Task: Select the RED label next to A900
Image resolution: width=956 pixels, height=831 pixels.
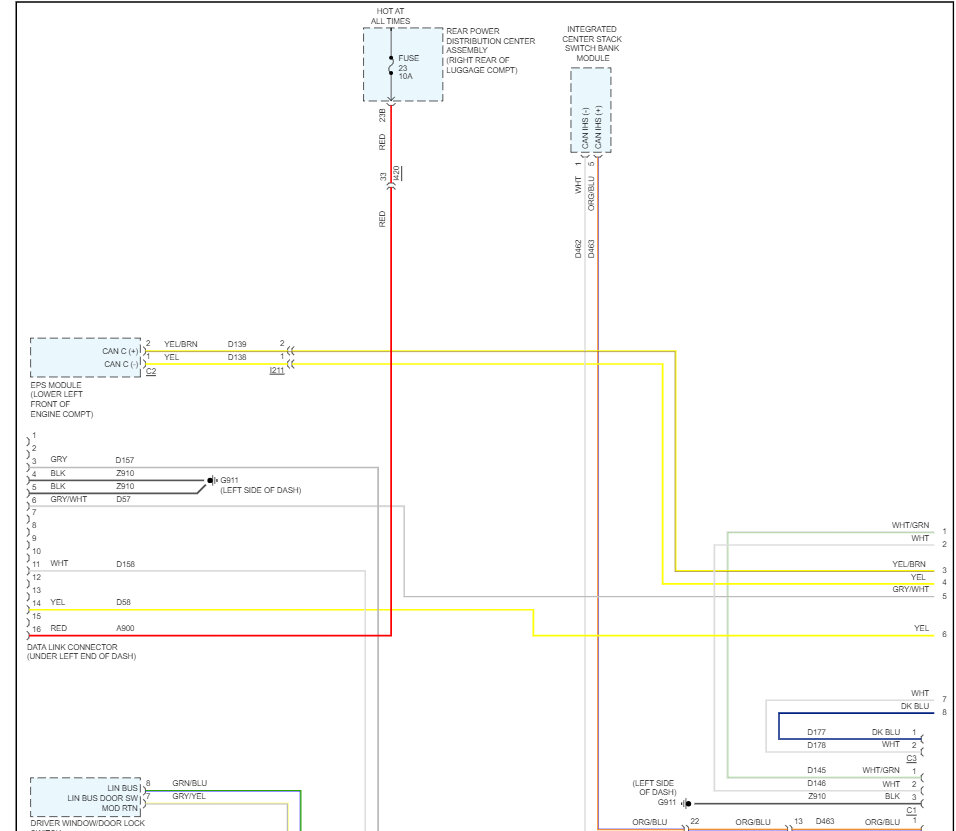Action: pyautogui.click(x=59, y=628)
